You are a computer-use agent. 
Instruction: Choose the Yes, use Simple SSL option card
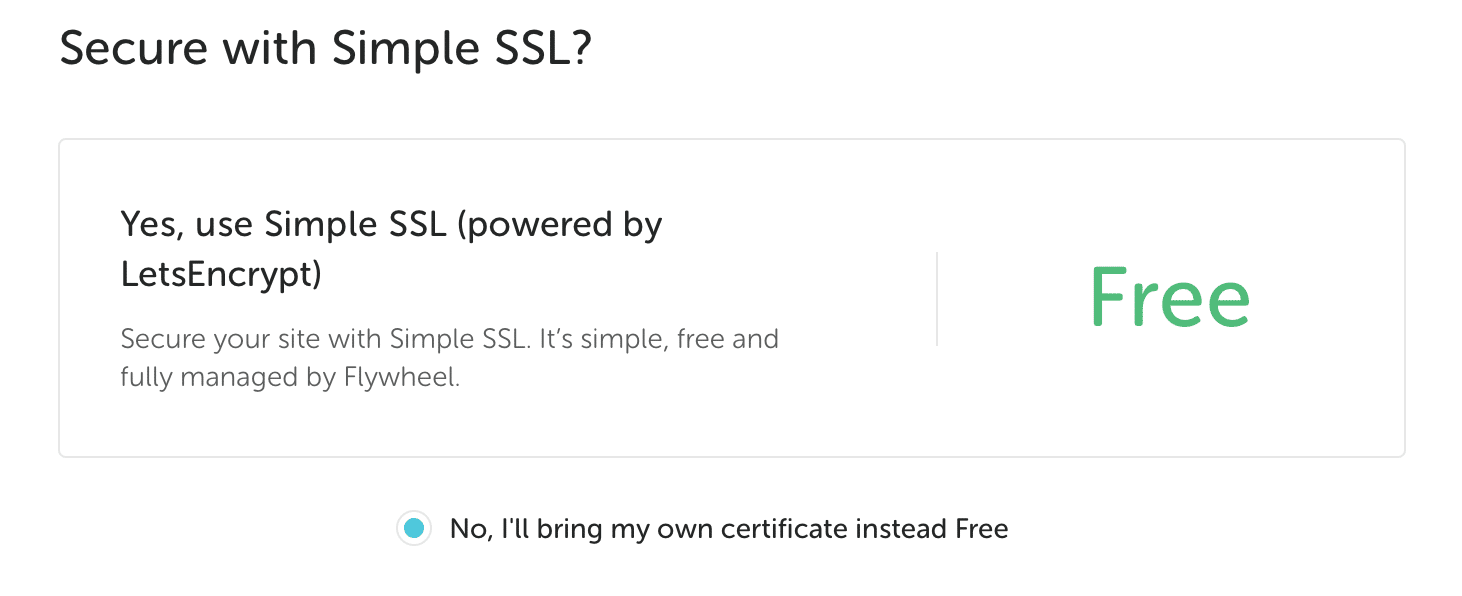pos(731,298)
